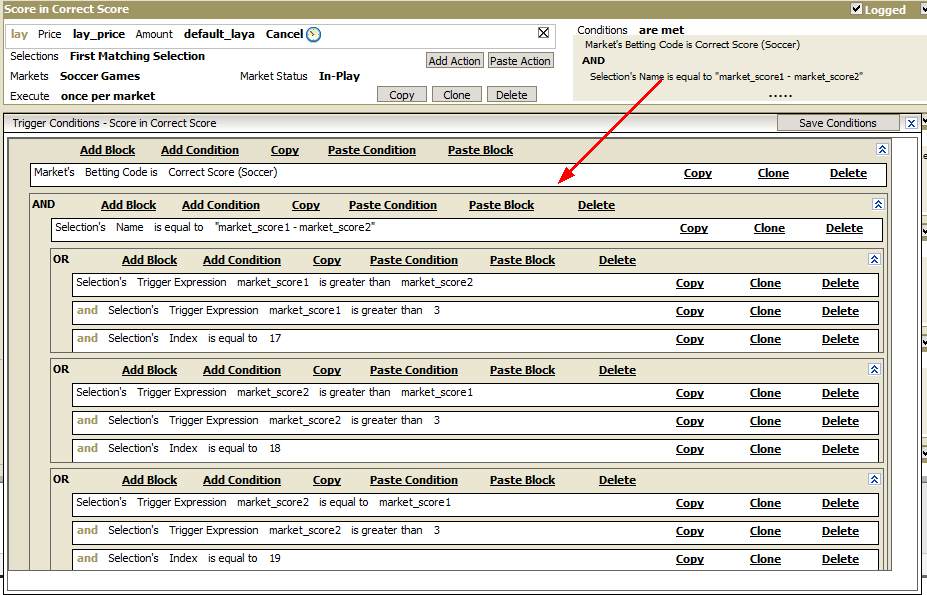Screen dimensions: 927x595
Task: Click the Save Conditions button
Action: tap(837, 123)
